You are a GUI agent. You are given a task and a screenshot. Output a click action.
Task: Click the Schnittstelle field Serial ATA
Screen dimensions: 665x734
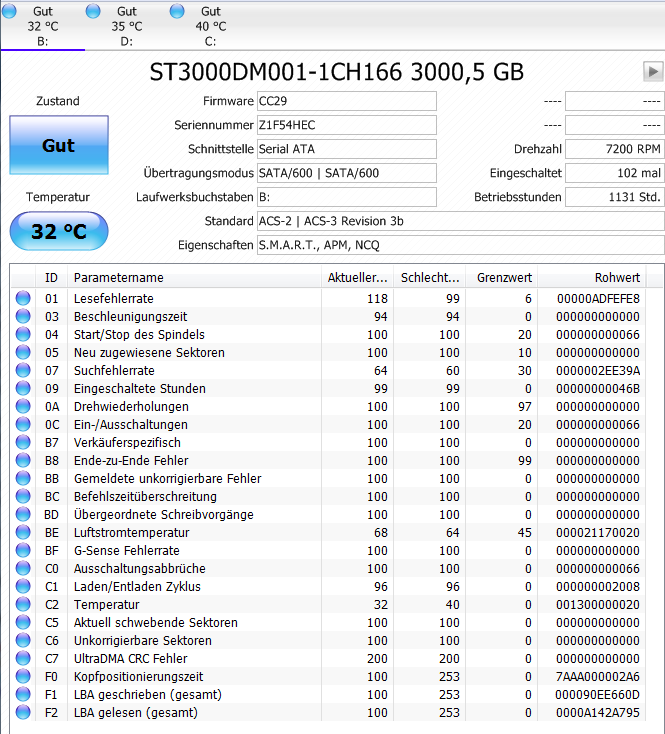click(x=347, y=149)
